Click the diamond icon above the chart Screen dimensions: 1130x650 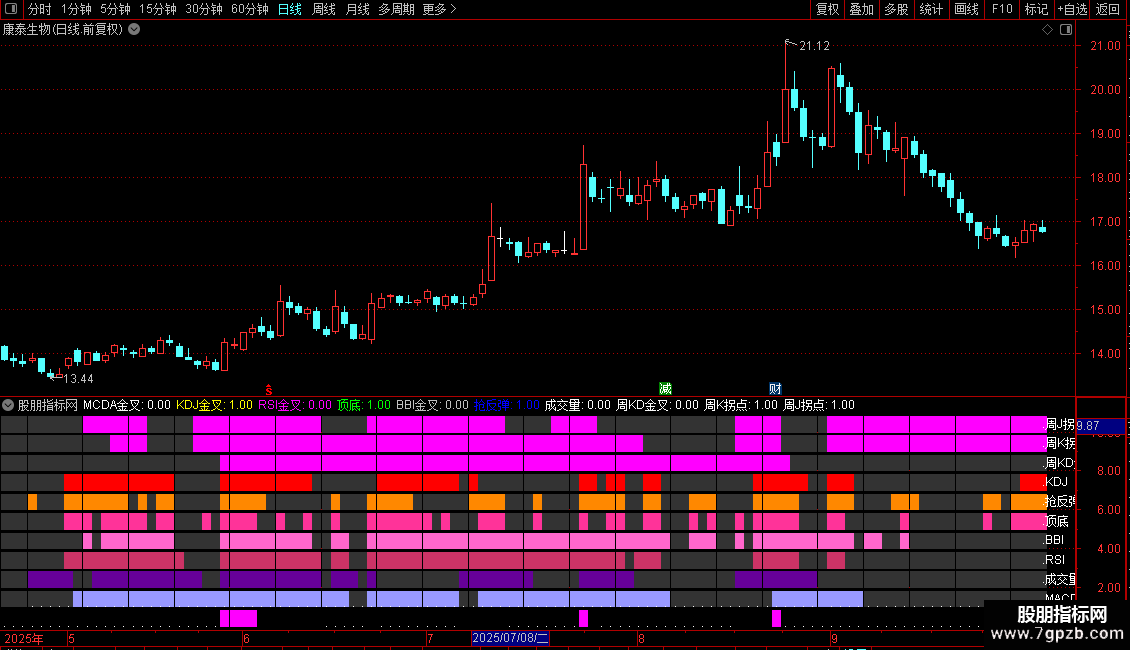[1047, 30]
